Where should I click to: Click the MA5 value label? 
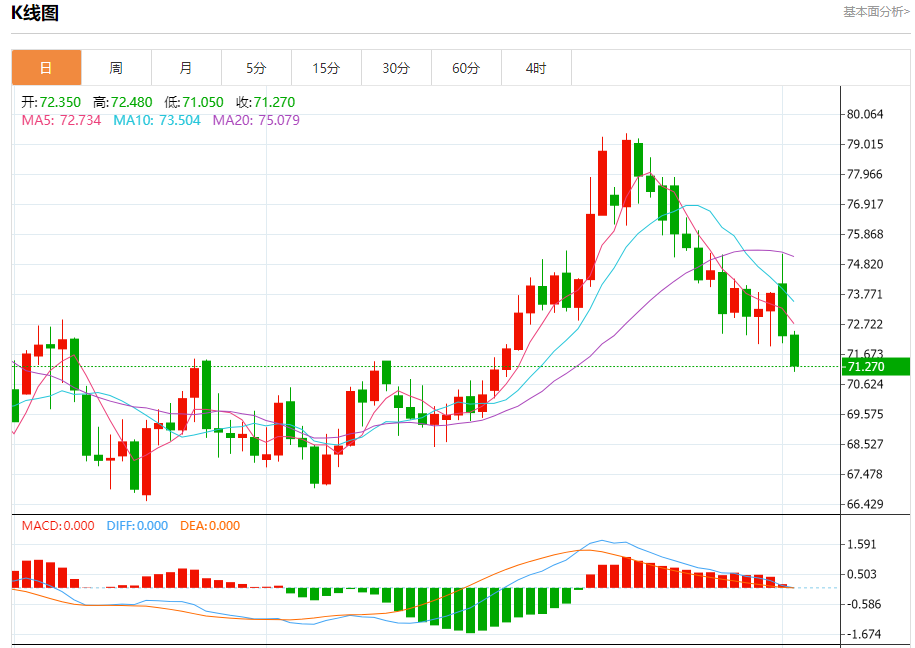(x=61, y=120)
